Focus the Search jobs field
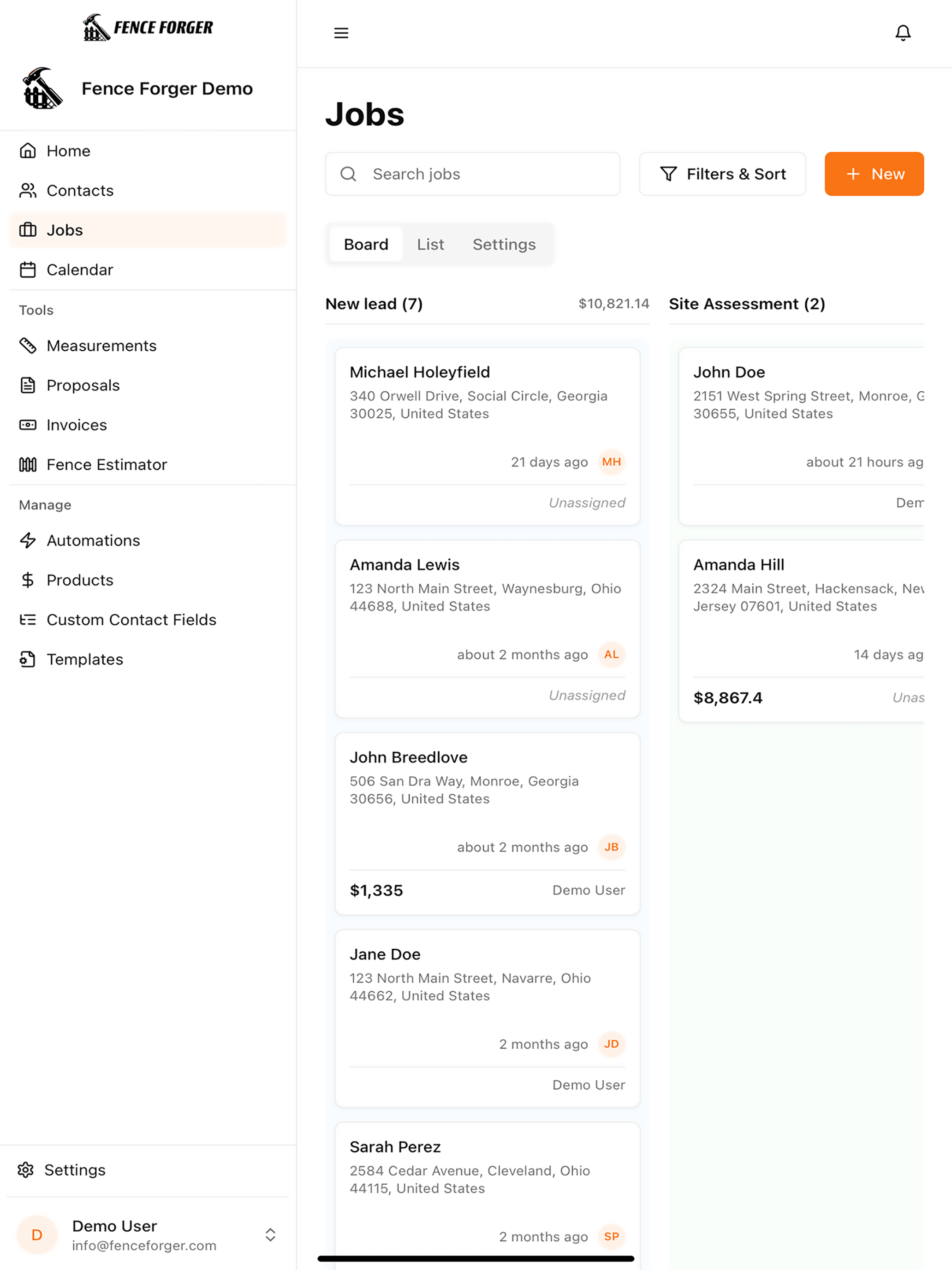Screen dimensions: 952x1270 pyautogui.click(x=472, y=174)
